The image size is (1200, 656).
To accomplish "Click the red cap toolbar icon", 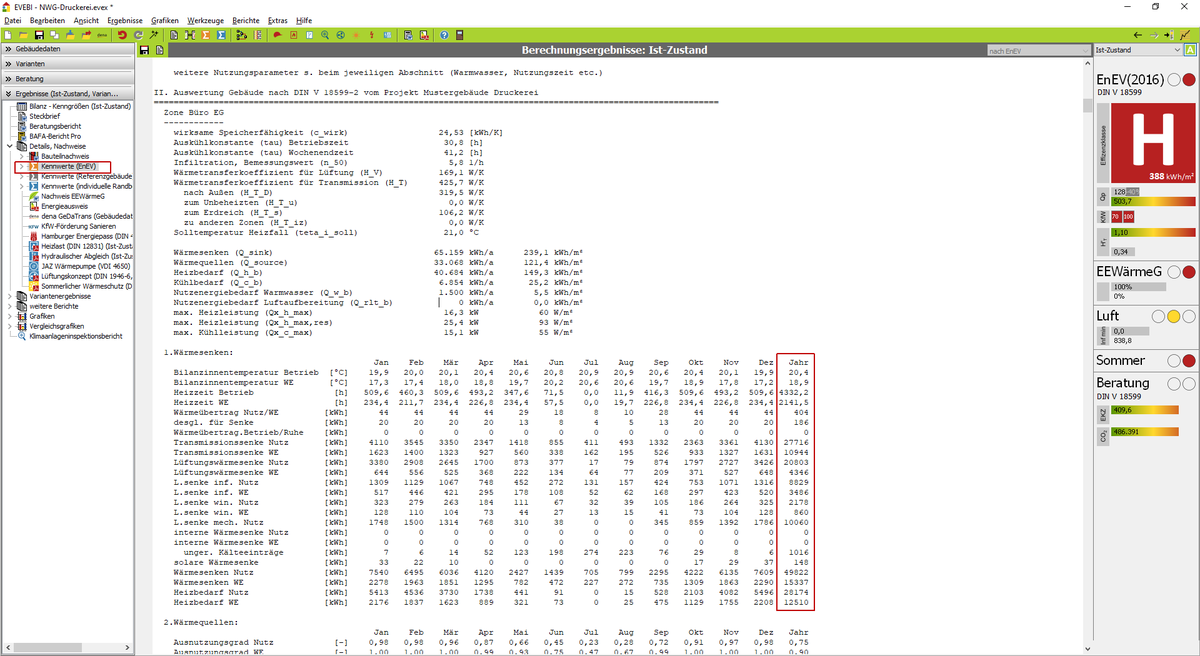I will coord(276,34).
